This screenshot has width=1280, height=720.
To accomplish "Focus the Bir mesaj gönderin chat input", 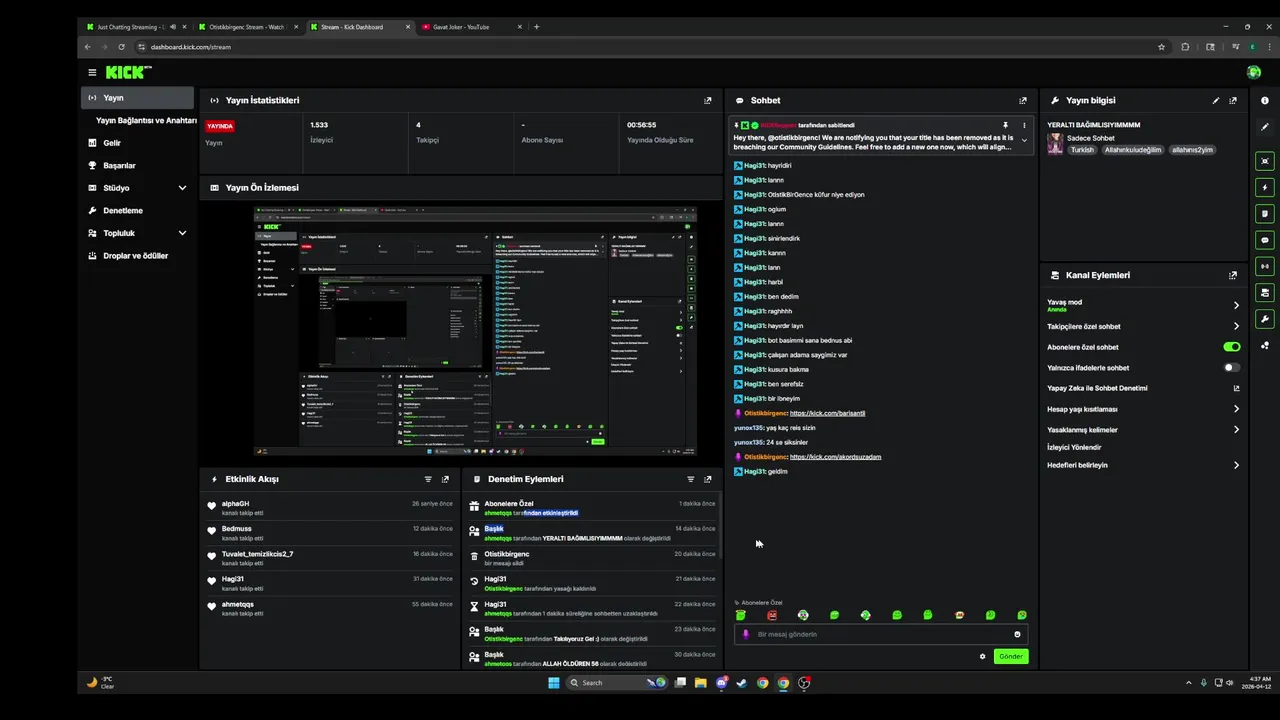I will pos(881,634).
